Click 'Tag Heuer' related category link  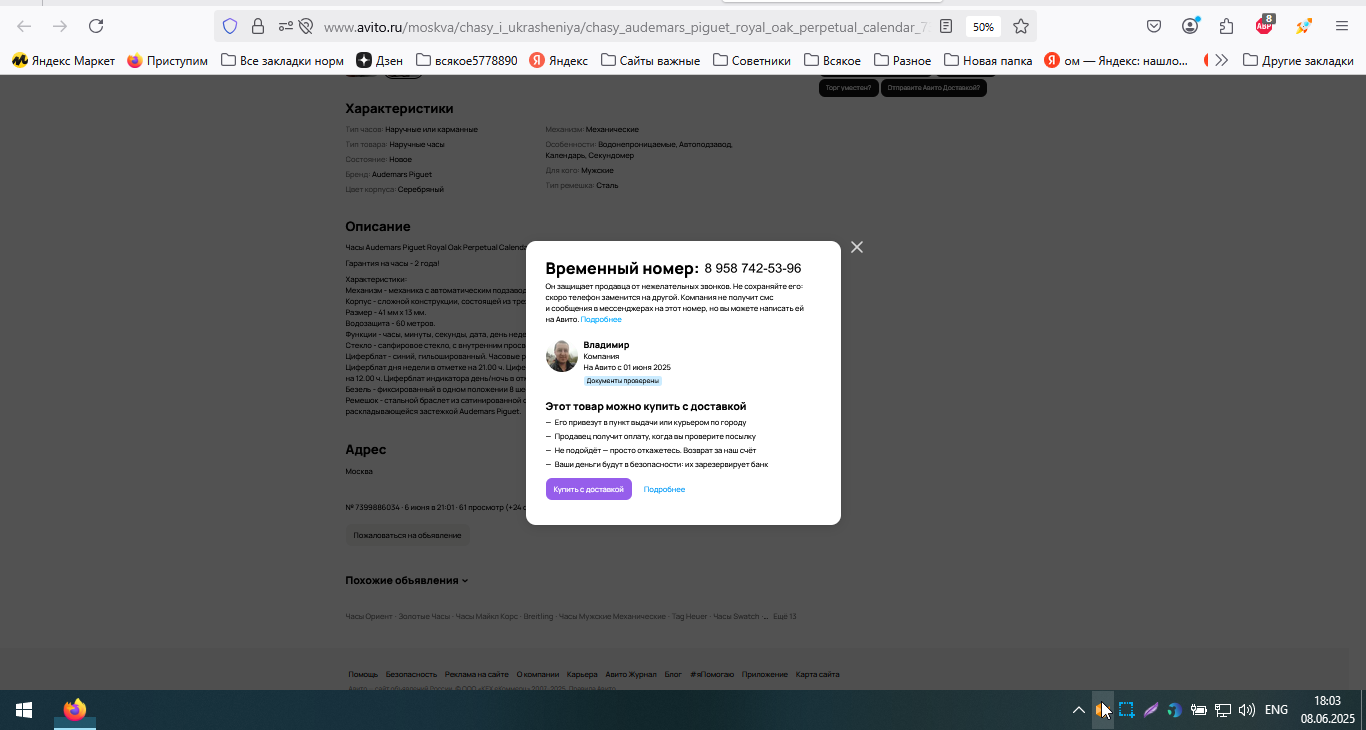tap(689, 616)
